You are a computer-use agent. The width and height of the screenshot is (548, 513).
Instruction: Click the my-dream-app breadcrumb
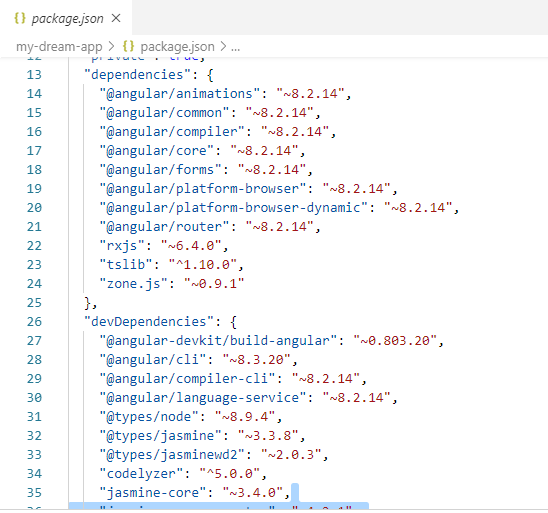[x=59, y=46]
